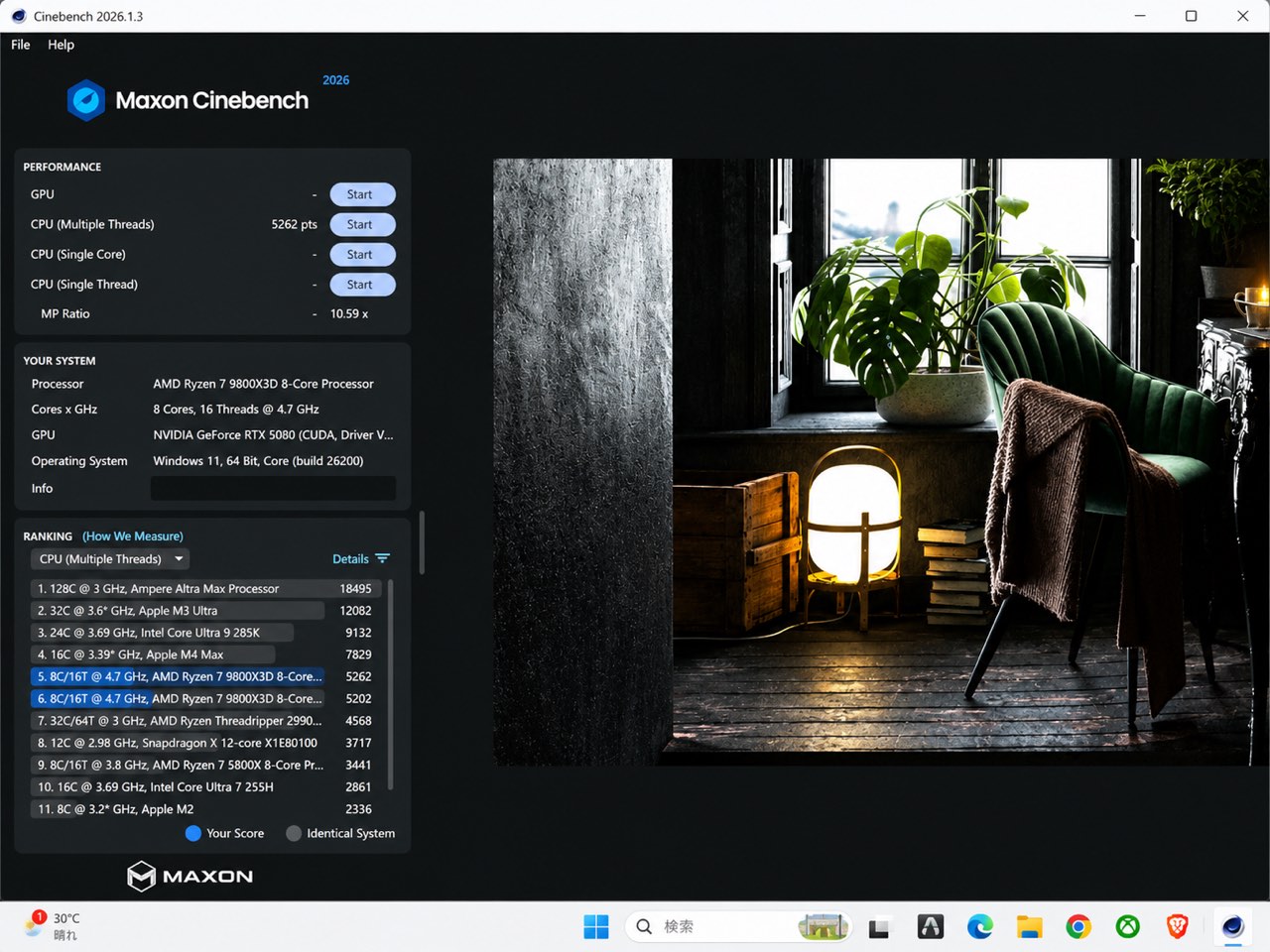
Task: Select the Intel Core Ultra 7 255H row
Action: pyautogui.click(x=206, y=787)
